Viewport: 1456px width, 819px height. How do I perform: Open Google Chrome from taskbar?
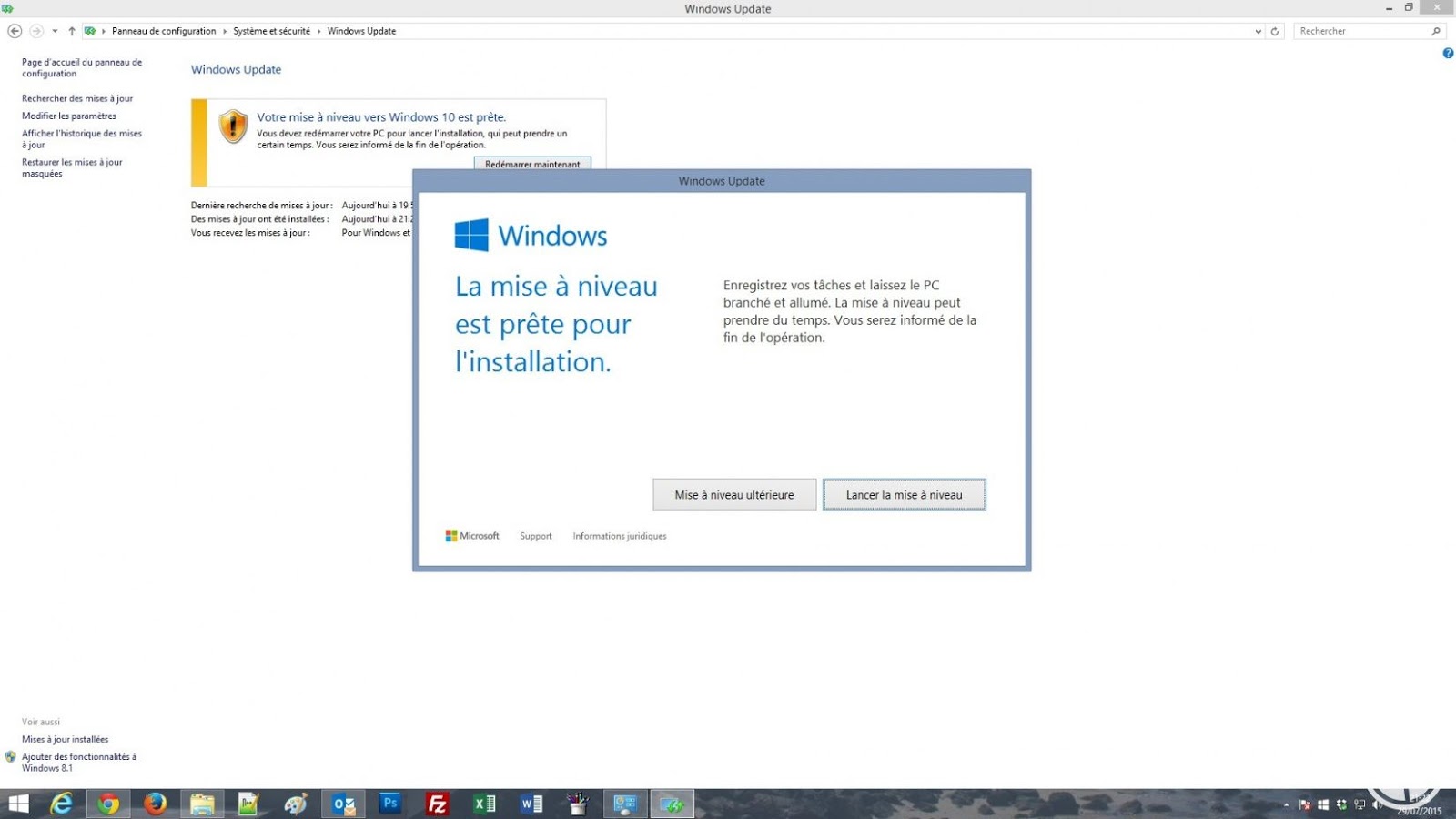coord(108,804)
